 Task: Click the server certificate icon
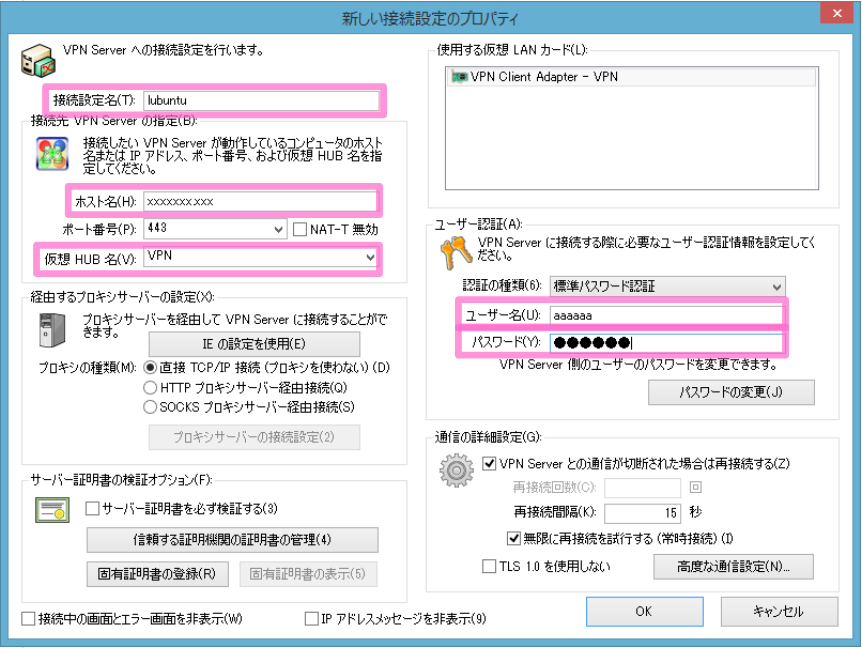click(52, 510)
